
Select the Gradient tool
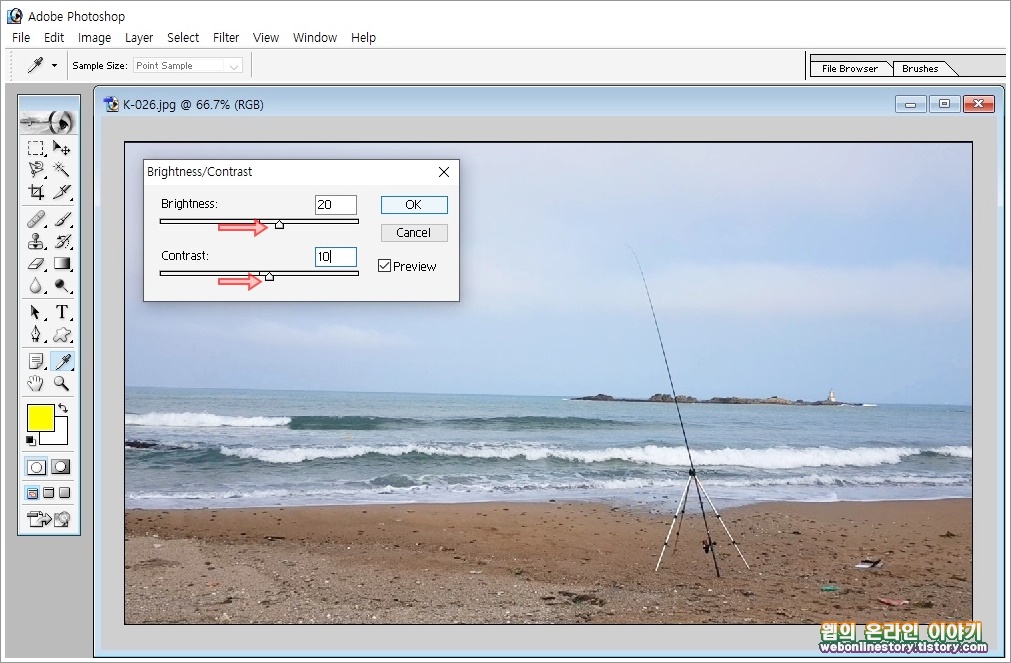pyautogui.click(x=62, y=263)
